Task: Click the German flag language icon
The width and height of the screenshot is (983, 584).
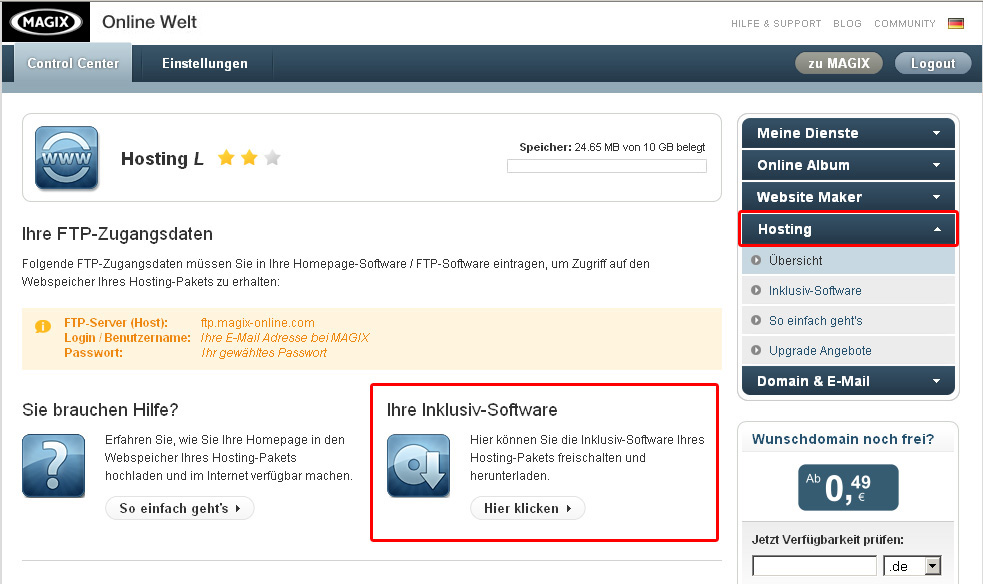Action: (955, 24)
